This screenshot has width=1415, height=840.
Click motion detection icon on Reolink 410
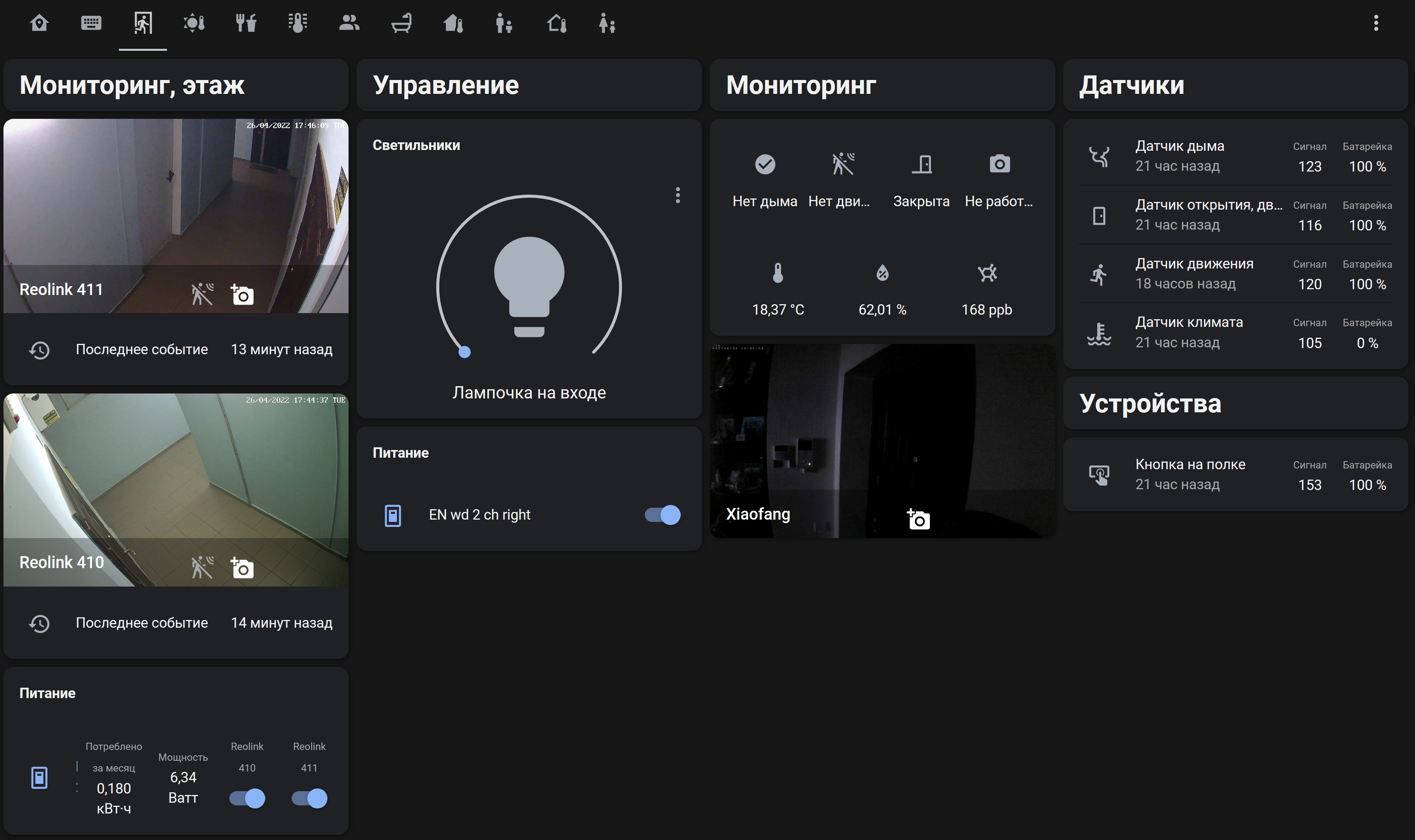pyautogui.click(x=202, y=567)
